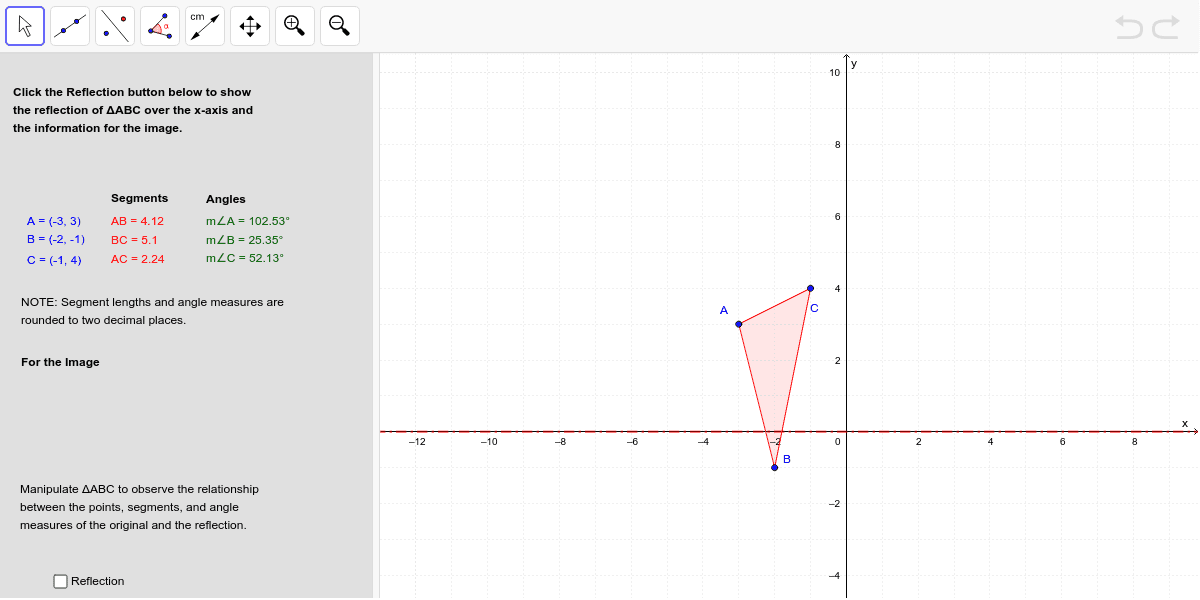Click the A = (-3, 3) coordinate text
Screen dimensions: 1200x600
pos(54,221)
